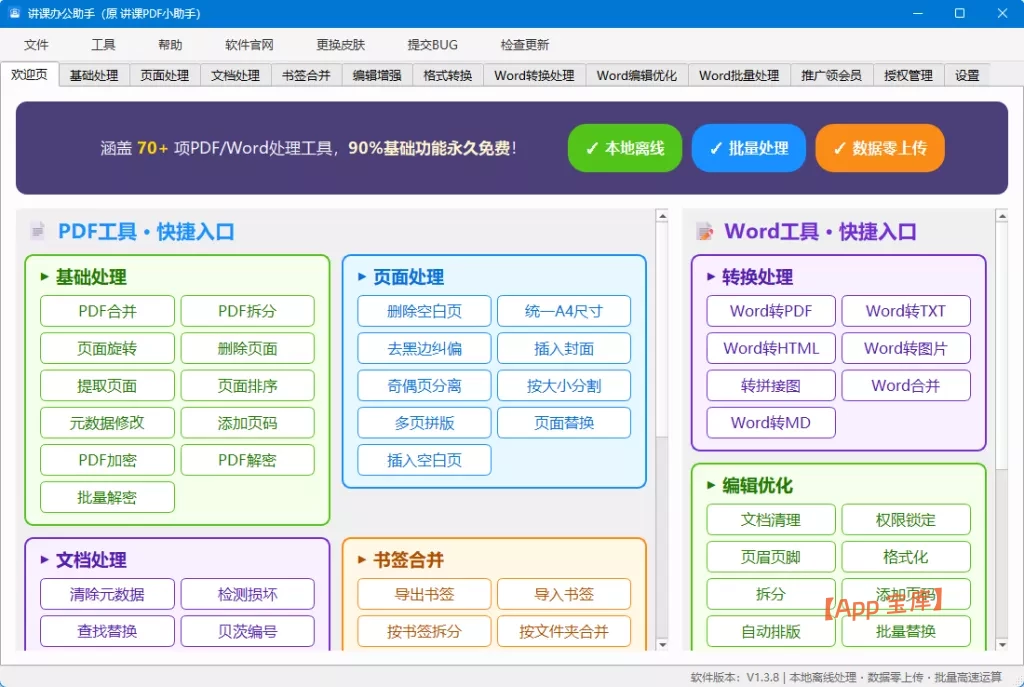1024x687 pixels.
Task: Open the 奇偶页分离 tool
Action: tap(424, 385)
